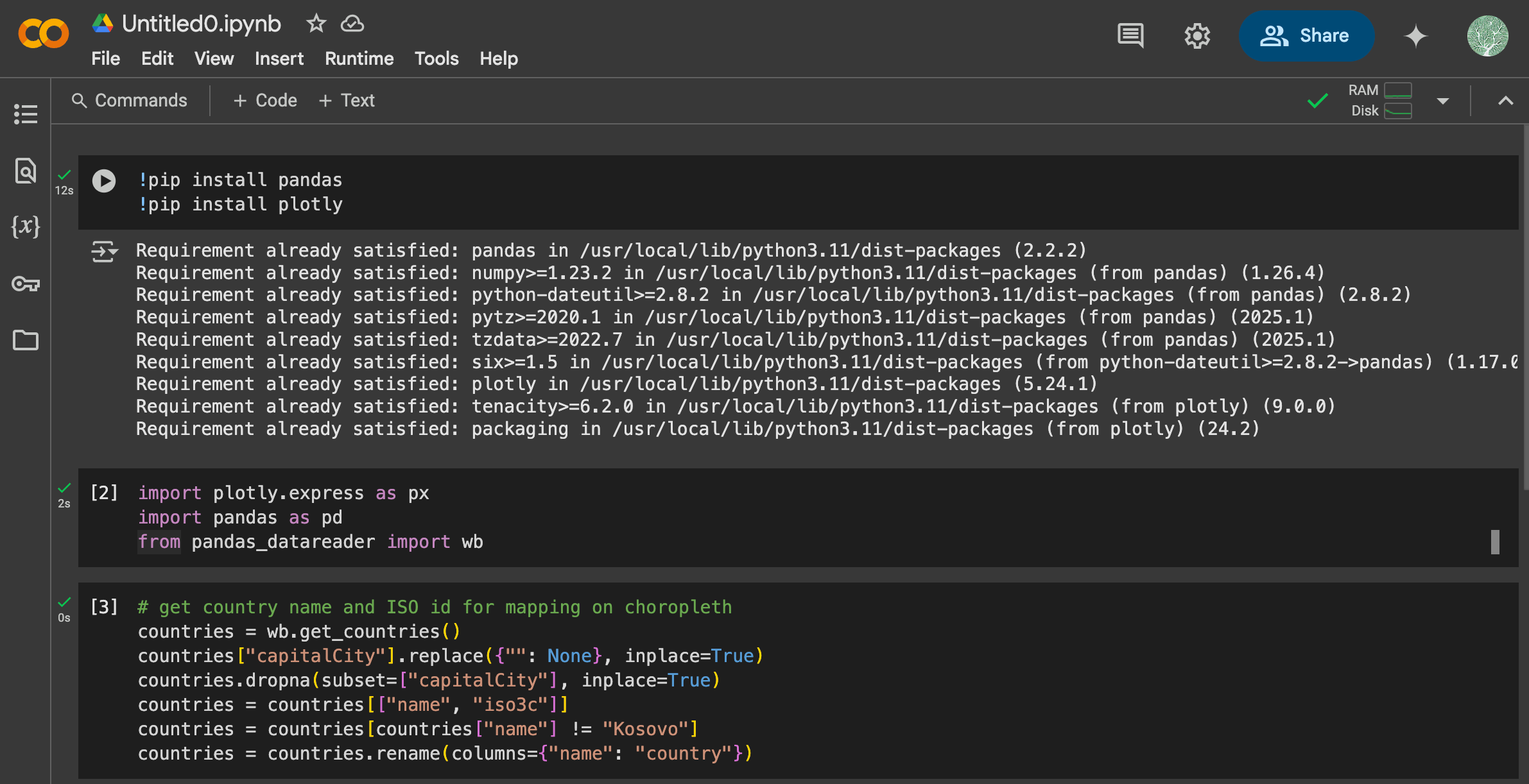Star the Untitled0.ipynb notebook
The image size is (1529, 784).
(316, 24)
